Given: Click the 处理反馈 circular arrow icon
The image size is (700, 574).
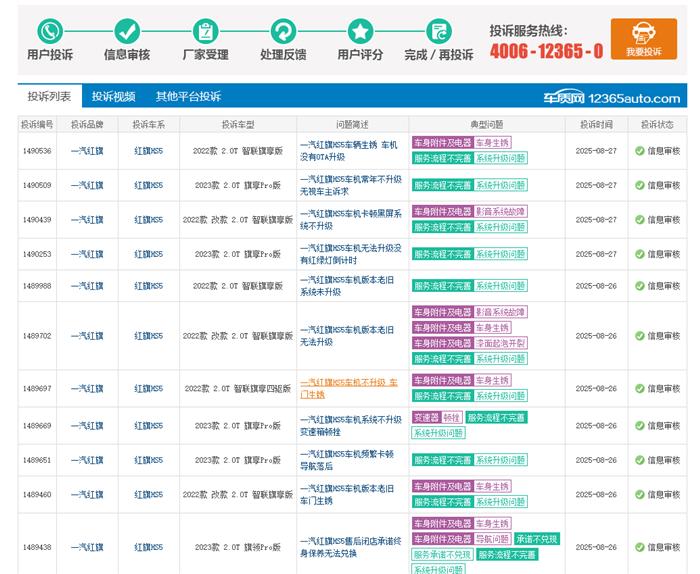Looking at the screenshot, I should 283,31.
